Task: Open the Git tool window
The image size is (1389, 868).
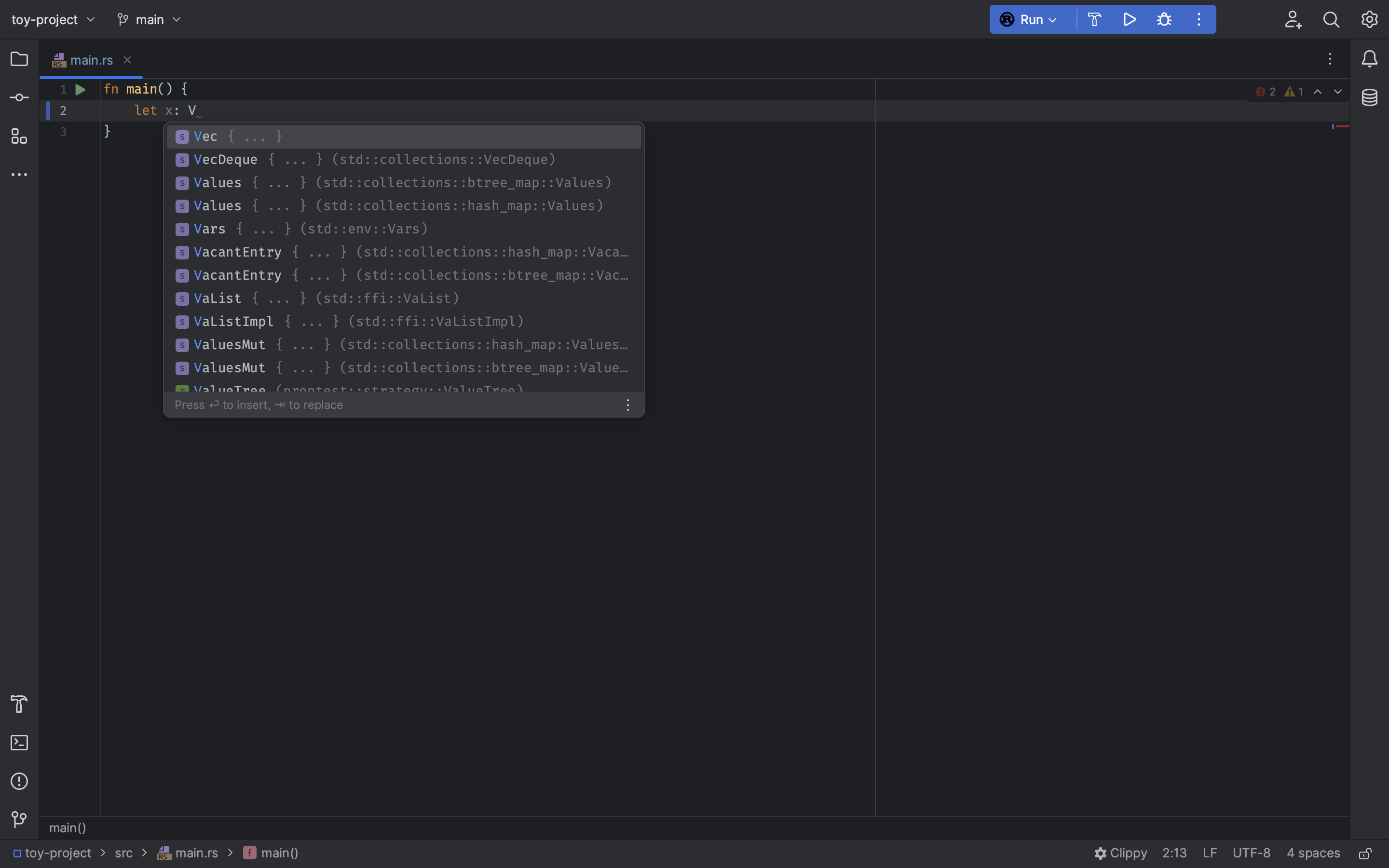Action: 19,820
